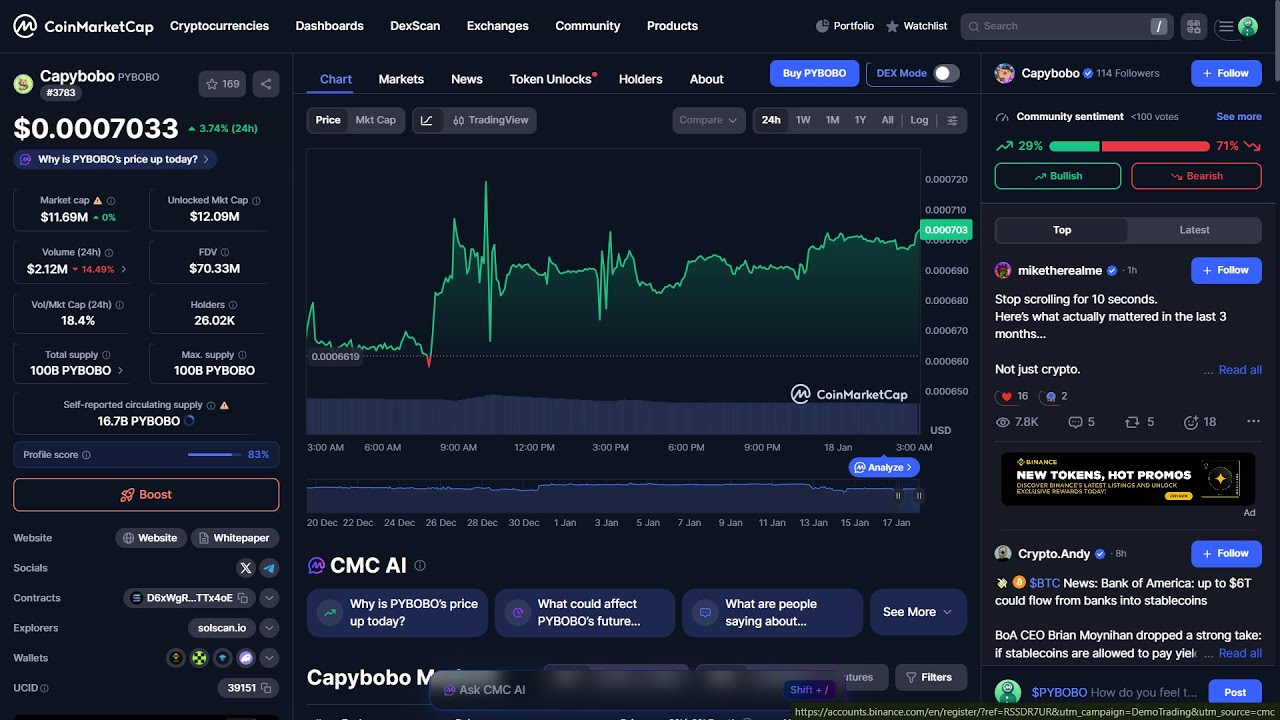Open the user avatar menu
The image size is (1280, 720).
1248,27
